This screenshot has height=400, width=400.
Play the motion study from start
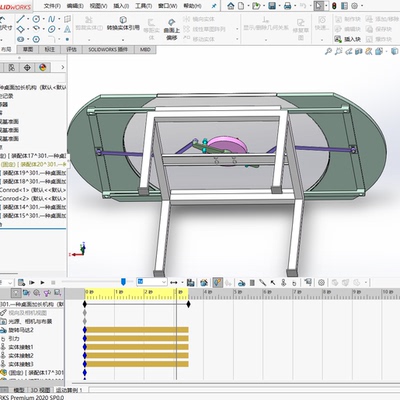tap(32, 283)
